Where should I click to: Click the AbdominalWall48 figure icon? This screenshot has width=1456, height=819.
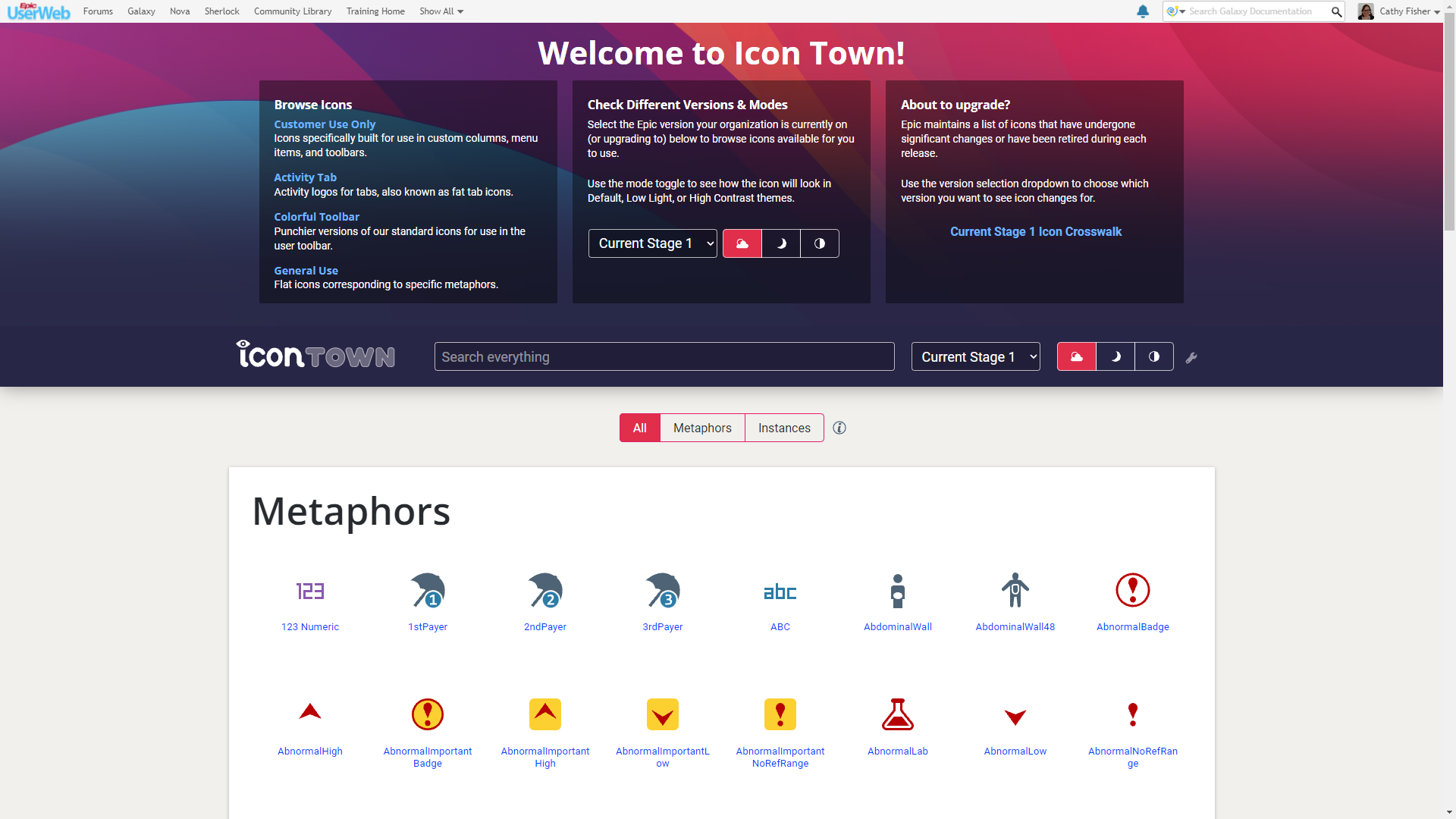tap(1015, 590)
